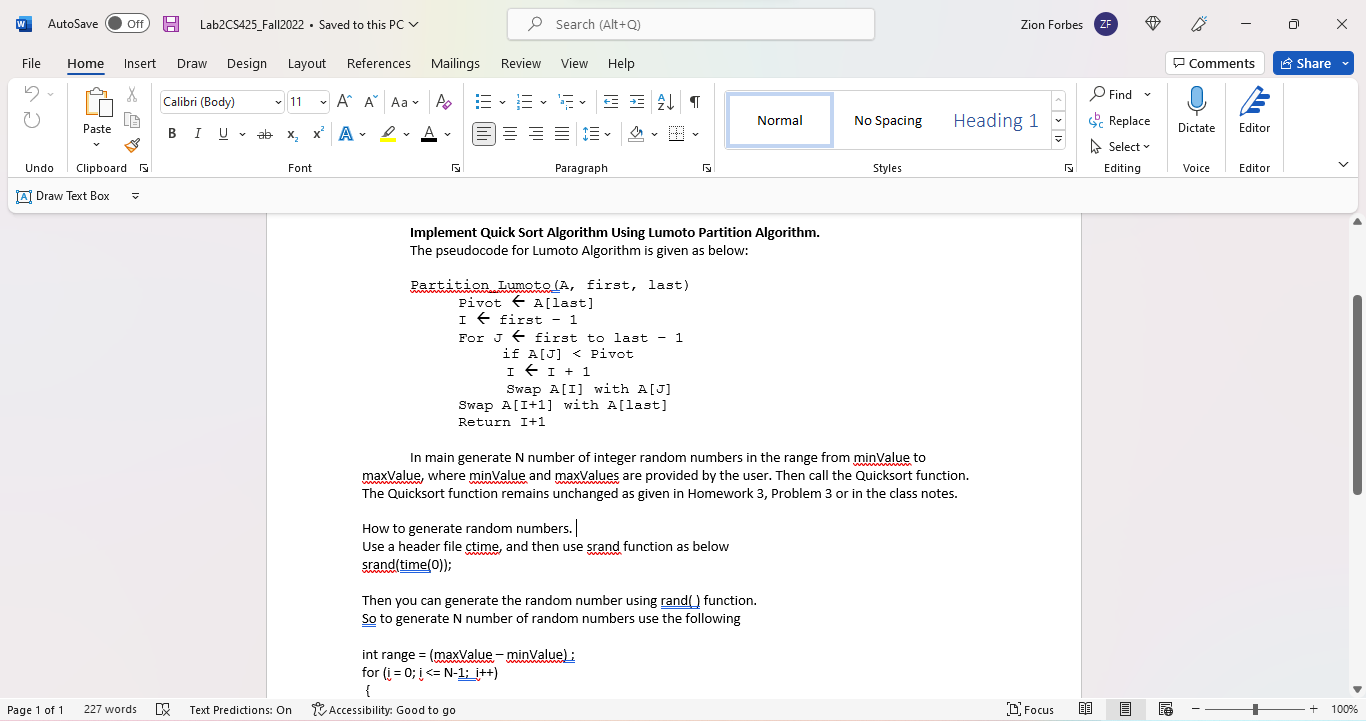The width and height of the screenshot is (1366, 721).
Task: Open the Comments pane button
Action: coord(1214,63)
